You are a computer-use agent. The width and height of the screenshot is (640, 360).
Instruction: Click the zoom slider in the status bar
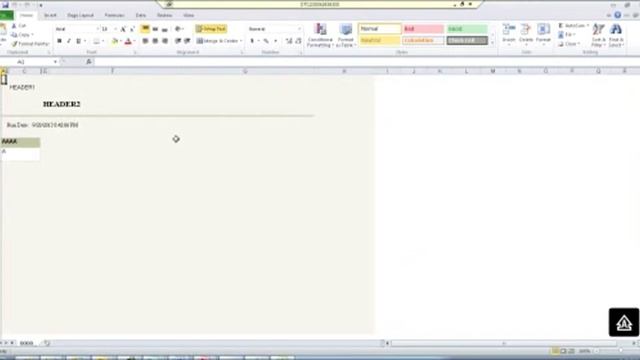coord(620,351)
